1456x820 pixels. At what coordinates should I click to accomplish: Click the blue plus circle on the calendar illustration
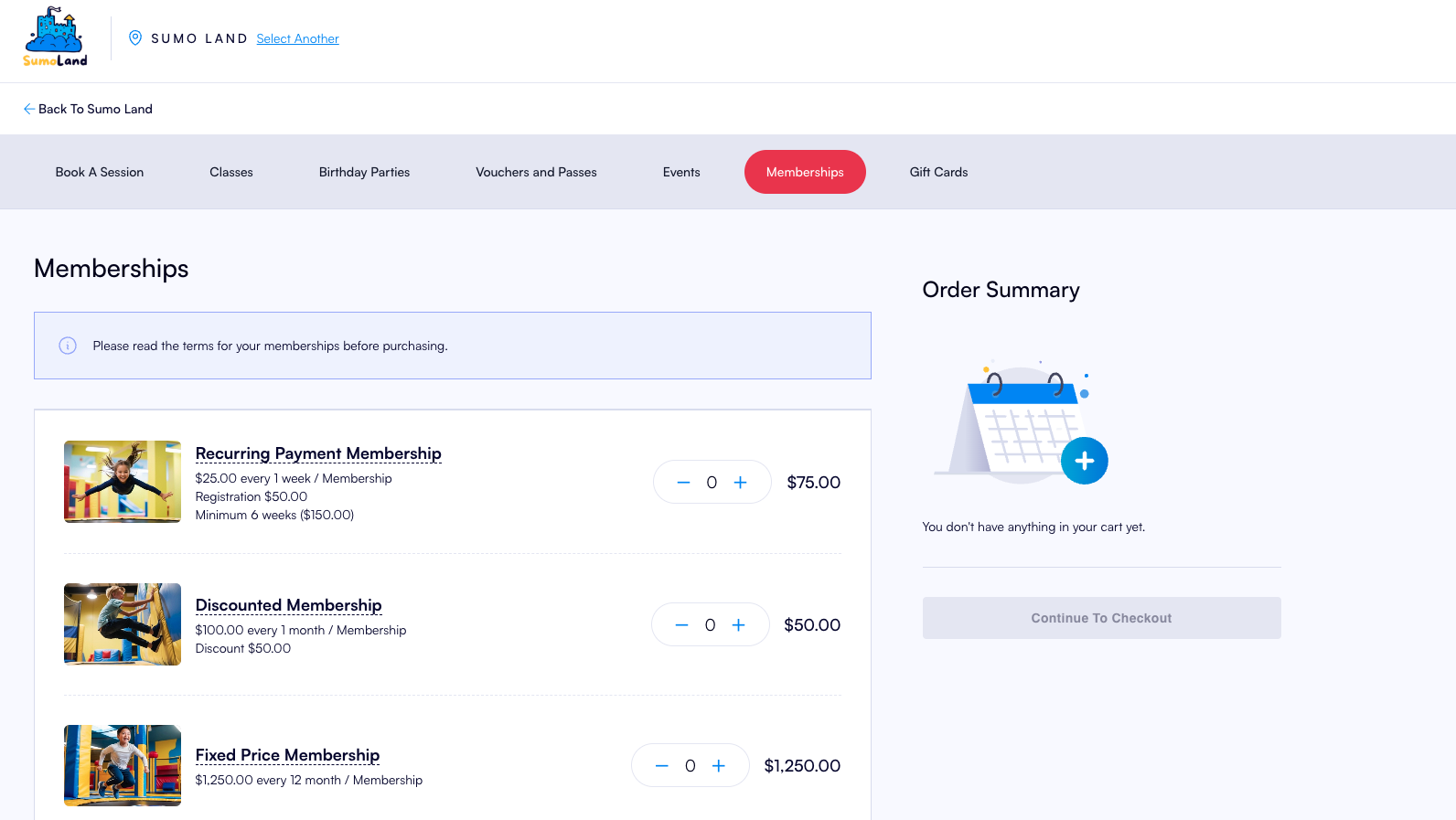(1085, 461)
